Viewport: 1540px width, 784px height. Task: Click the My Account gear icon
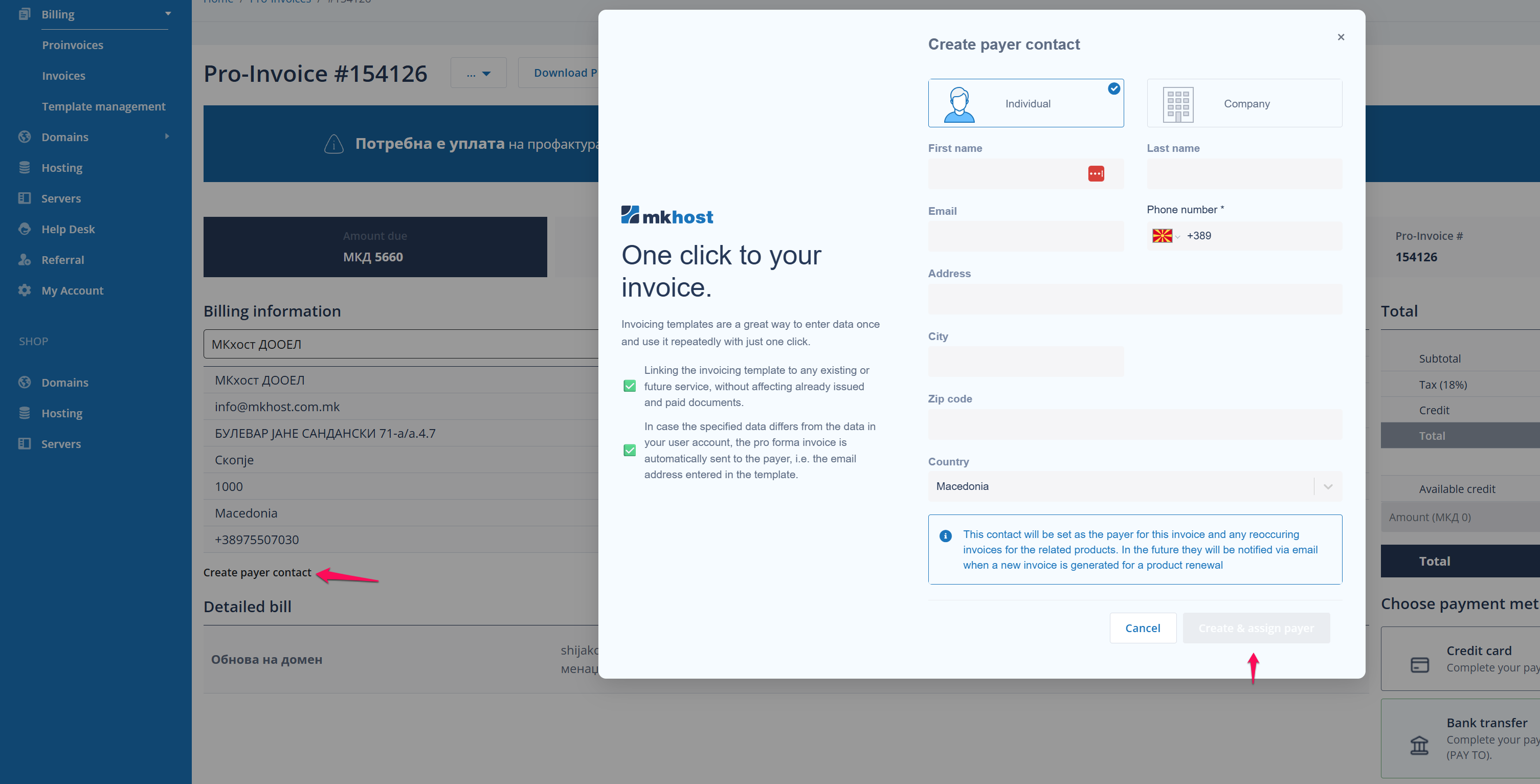click(25, 290)
